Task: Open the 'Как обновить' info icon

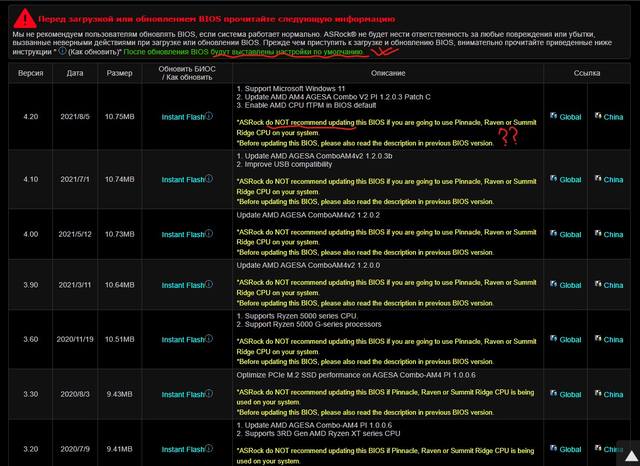Action: (x=62, y=51)
